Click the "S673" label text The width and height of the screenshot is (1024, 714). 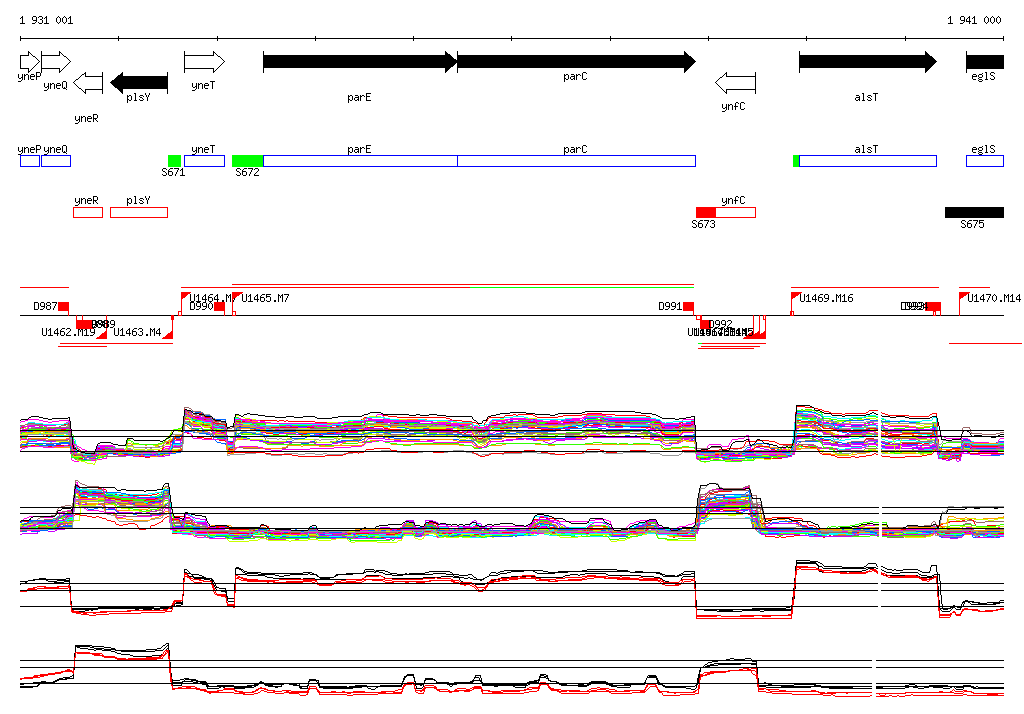coord(703,224)
